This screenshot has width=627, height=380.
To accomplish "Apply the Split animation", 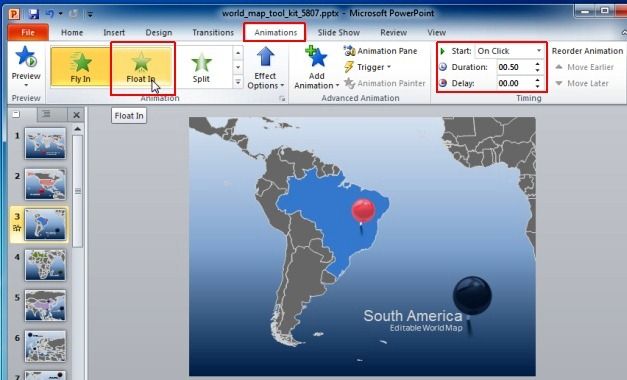I will point(201,66).
